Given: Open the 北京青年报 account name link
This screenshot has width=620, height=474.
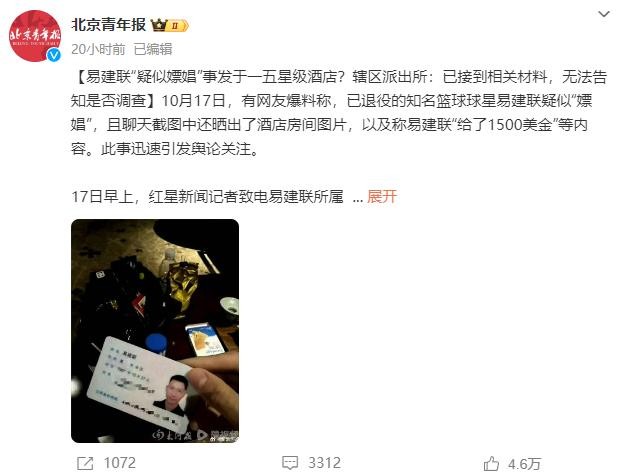Looking at the screenshot, I should pos(108,25).
